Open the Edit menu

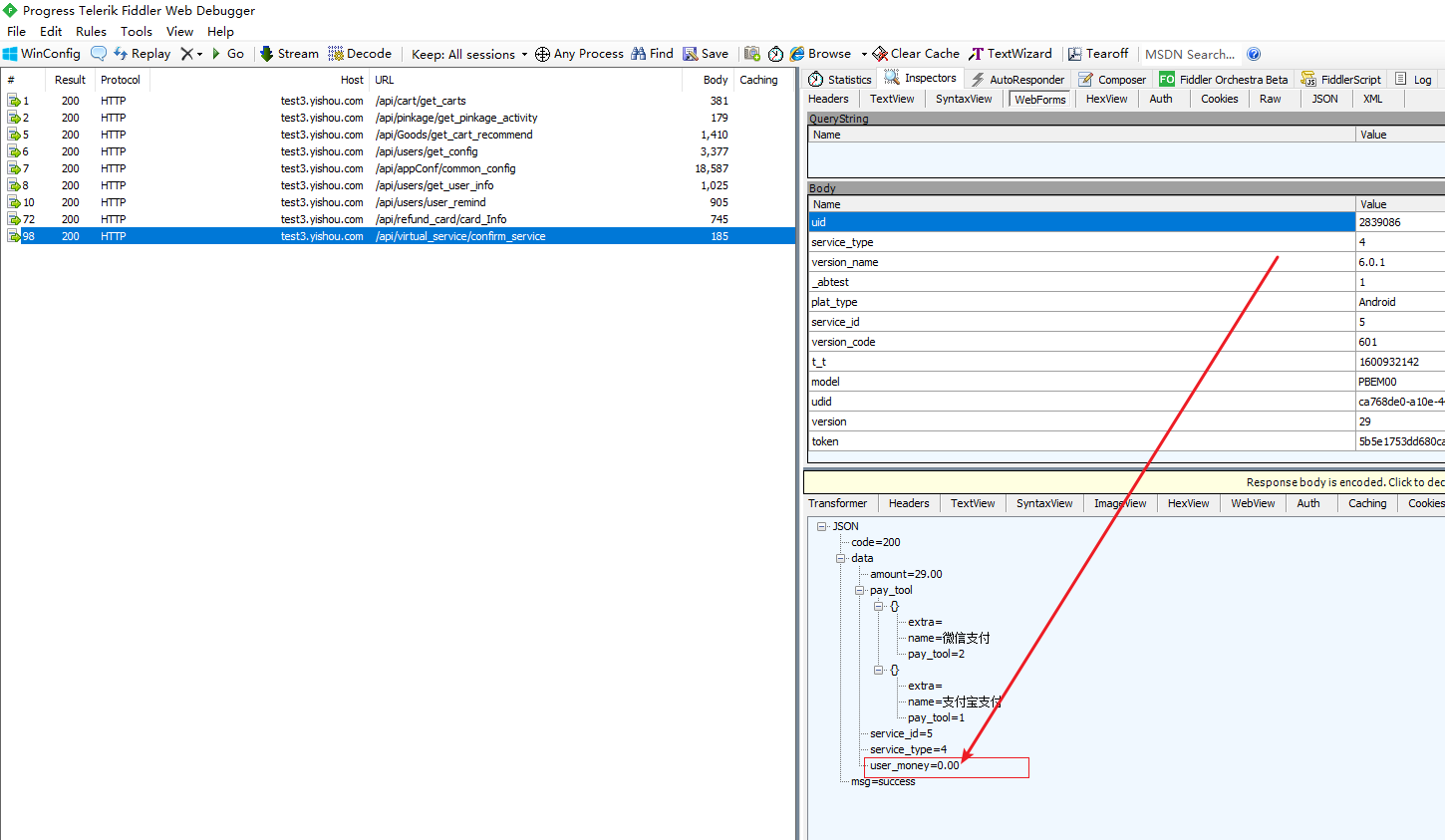coord(51,31)
